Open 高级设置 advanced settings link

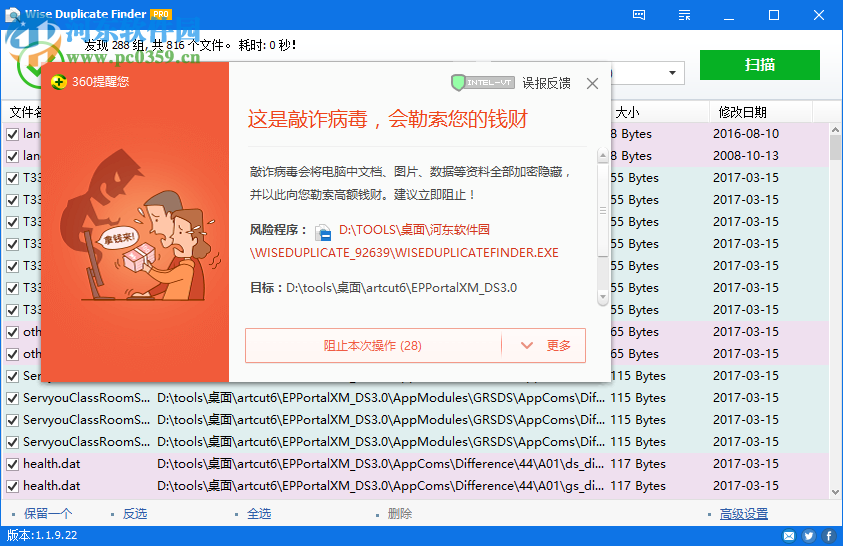point(744,514)
